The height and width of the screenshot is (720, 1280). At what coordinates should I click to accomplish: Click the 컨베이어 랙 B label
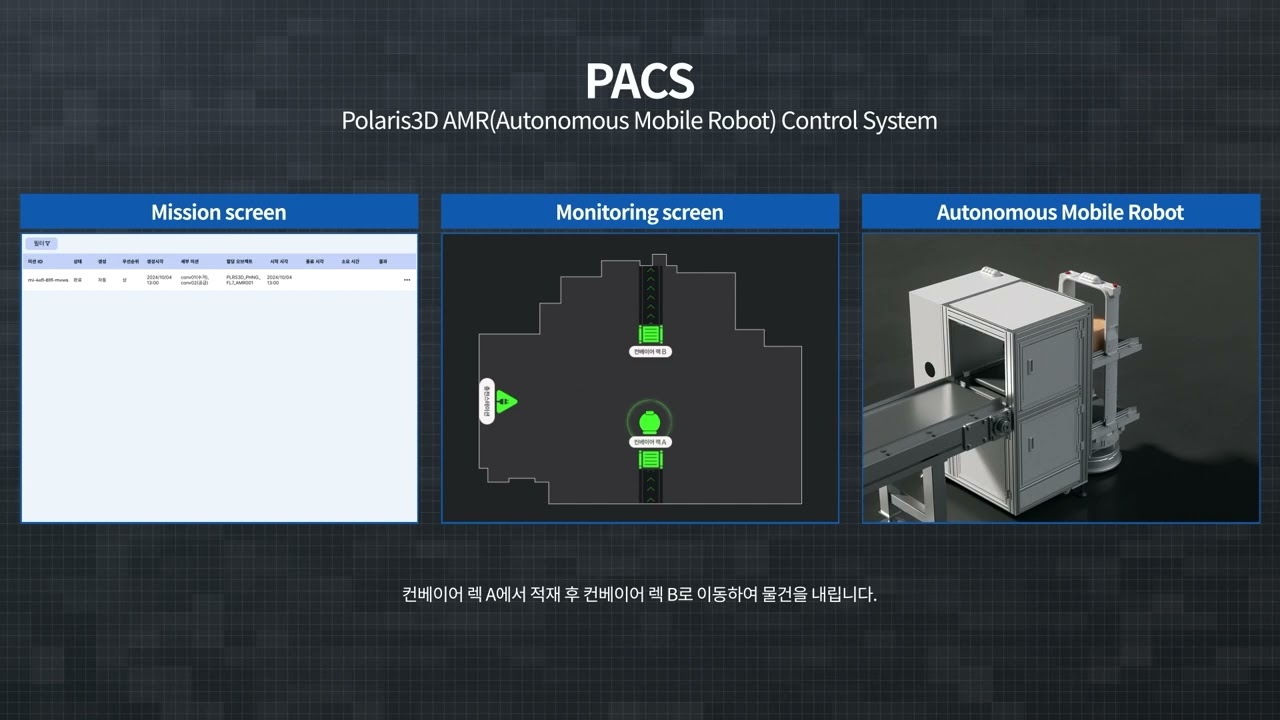click(650, 352)
